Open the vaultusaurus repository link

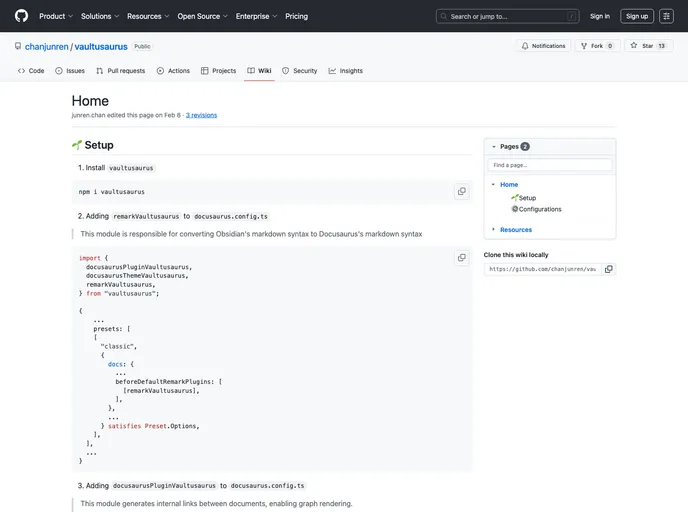pyautogui.click(x=101, y=47)
